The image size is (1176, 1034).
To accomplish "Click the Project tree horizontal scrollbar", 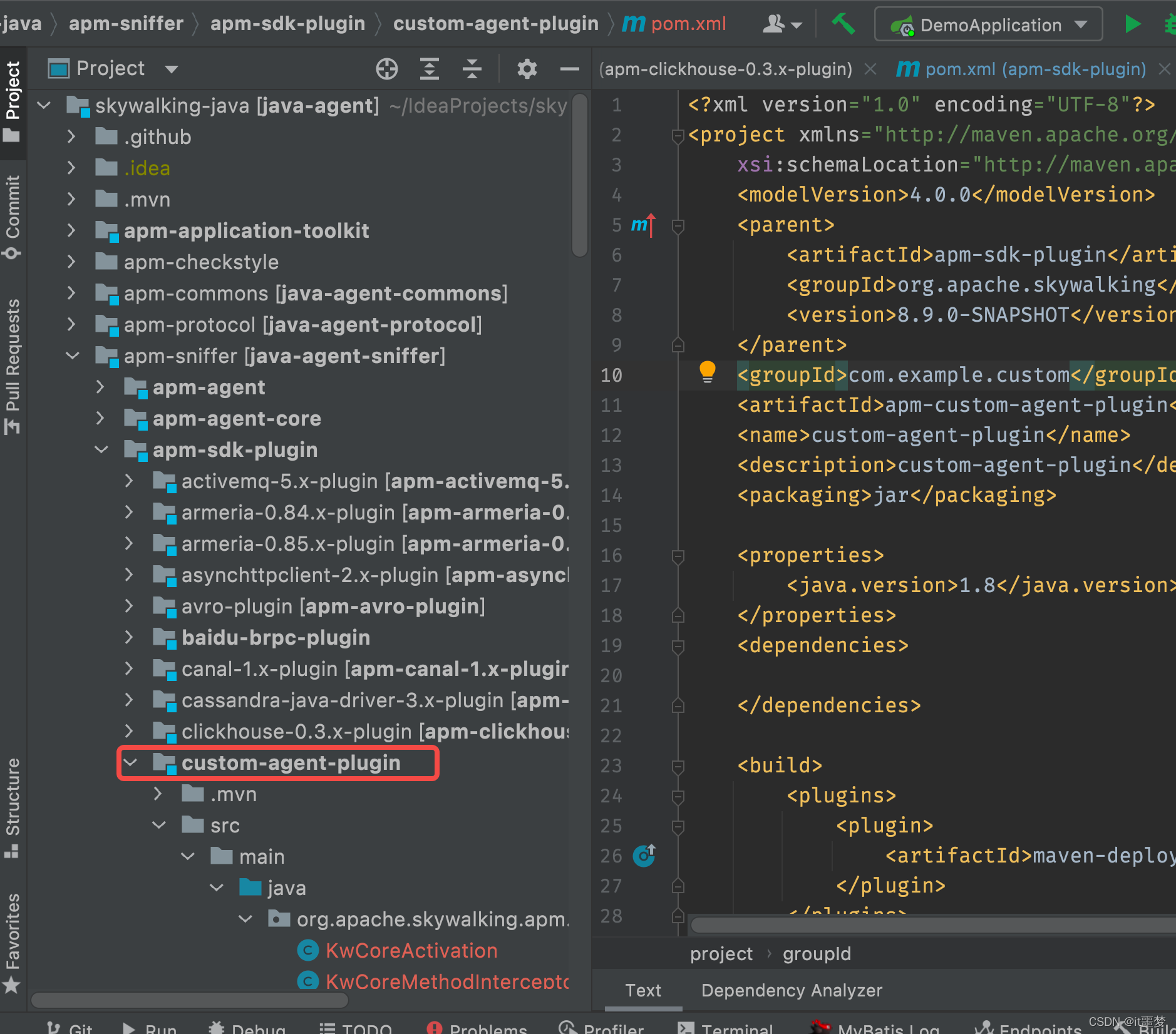I will click(x=190, y=1000).
